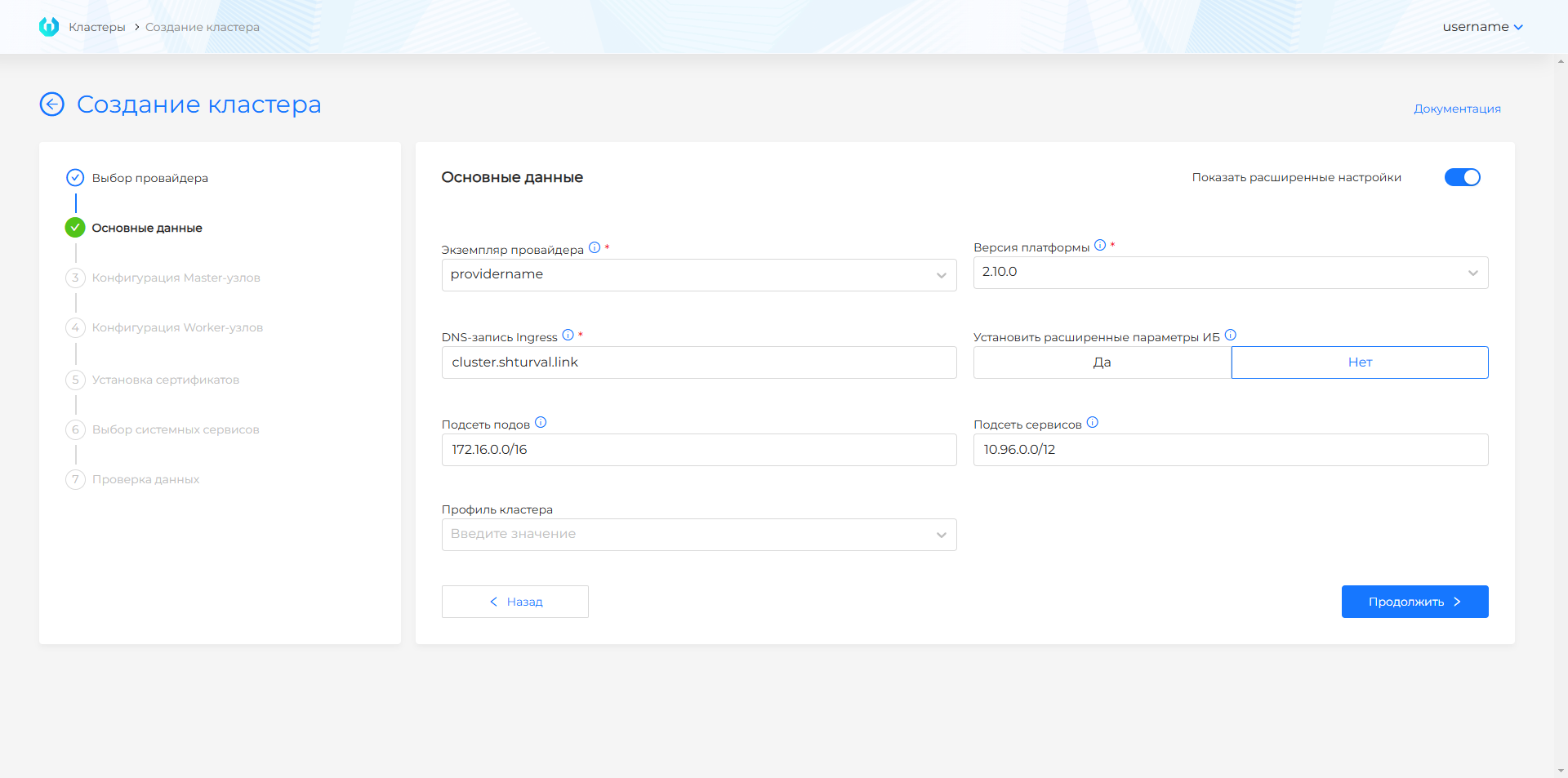
Task: Open the username account menu
Action: tap(1482, 26)
